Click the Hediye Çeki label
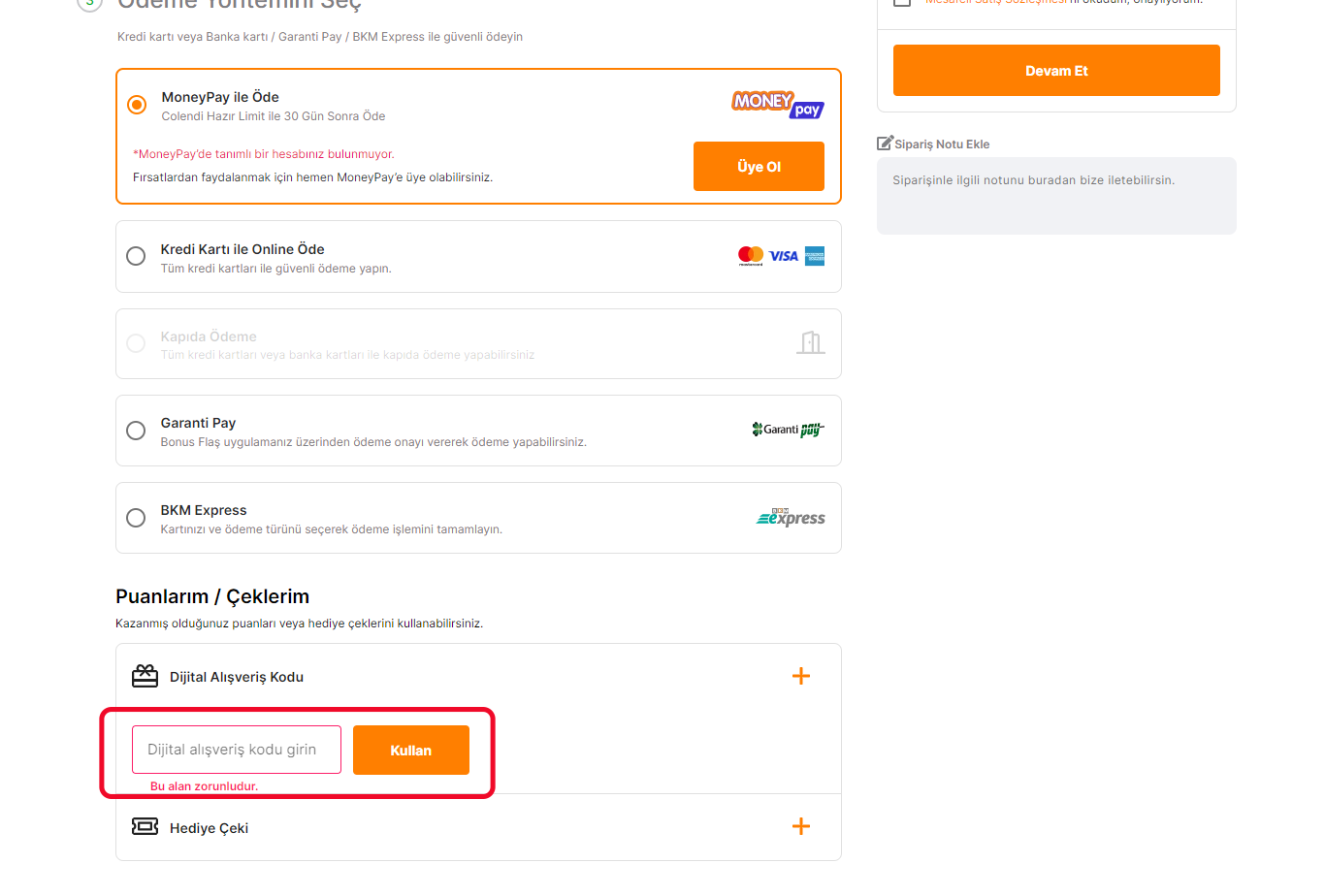Image resolution: width=1325 pixels, height=896 pixels. 209,828
